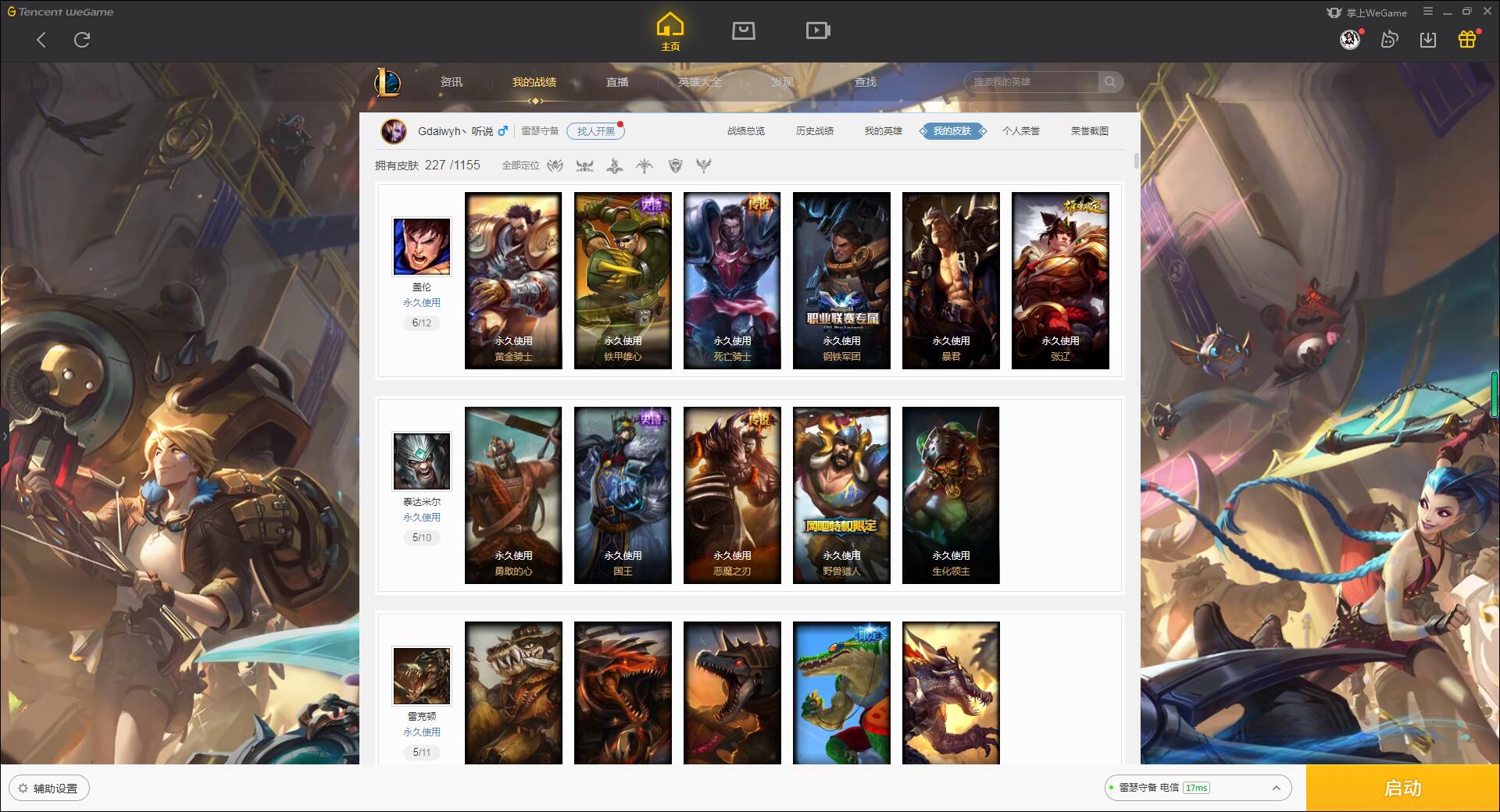
Task: Click the 6/12 count under 盖伦
Action: point(422,322)
